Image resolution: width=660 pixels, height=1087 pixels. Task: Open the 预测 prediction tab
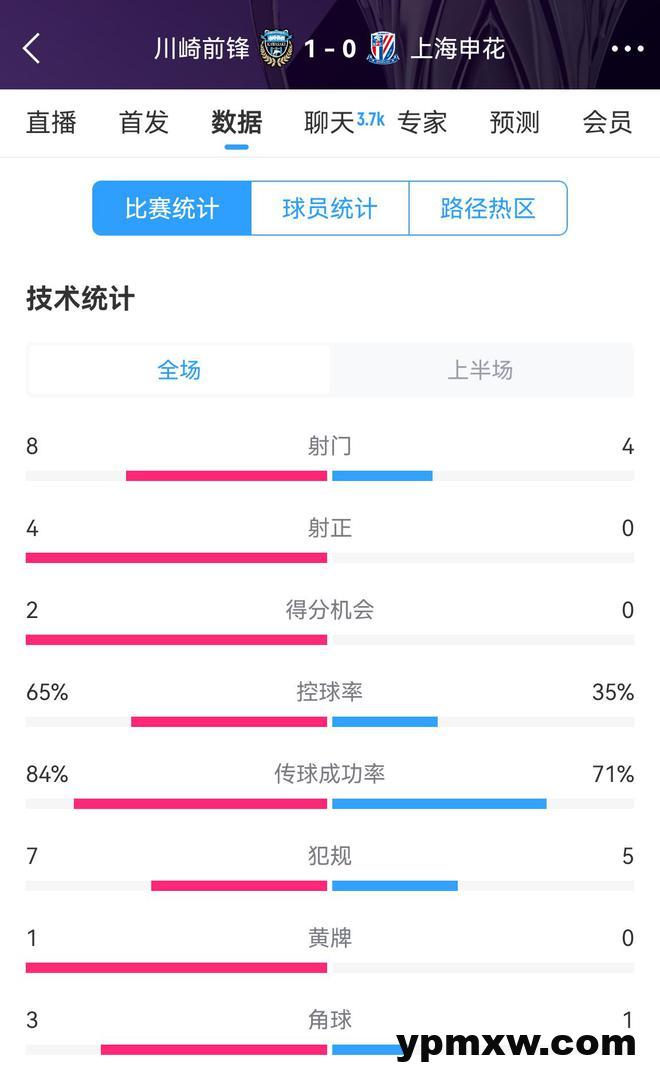[515, 122]
